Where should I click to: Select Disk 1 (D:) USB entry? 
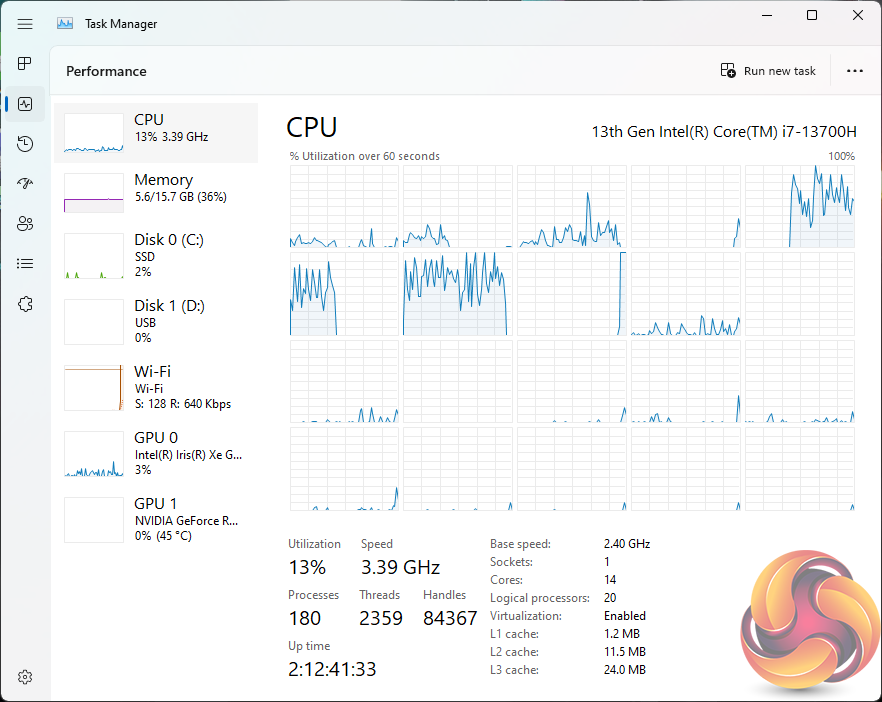pos(156,321)
